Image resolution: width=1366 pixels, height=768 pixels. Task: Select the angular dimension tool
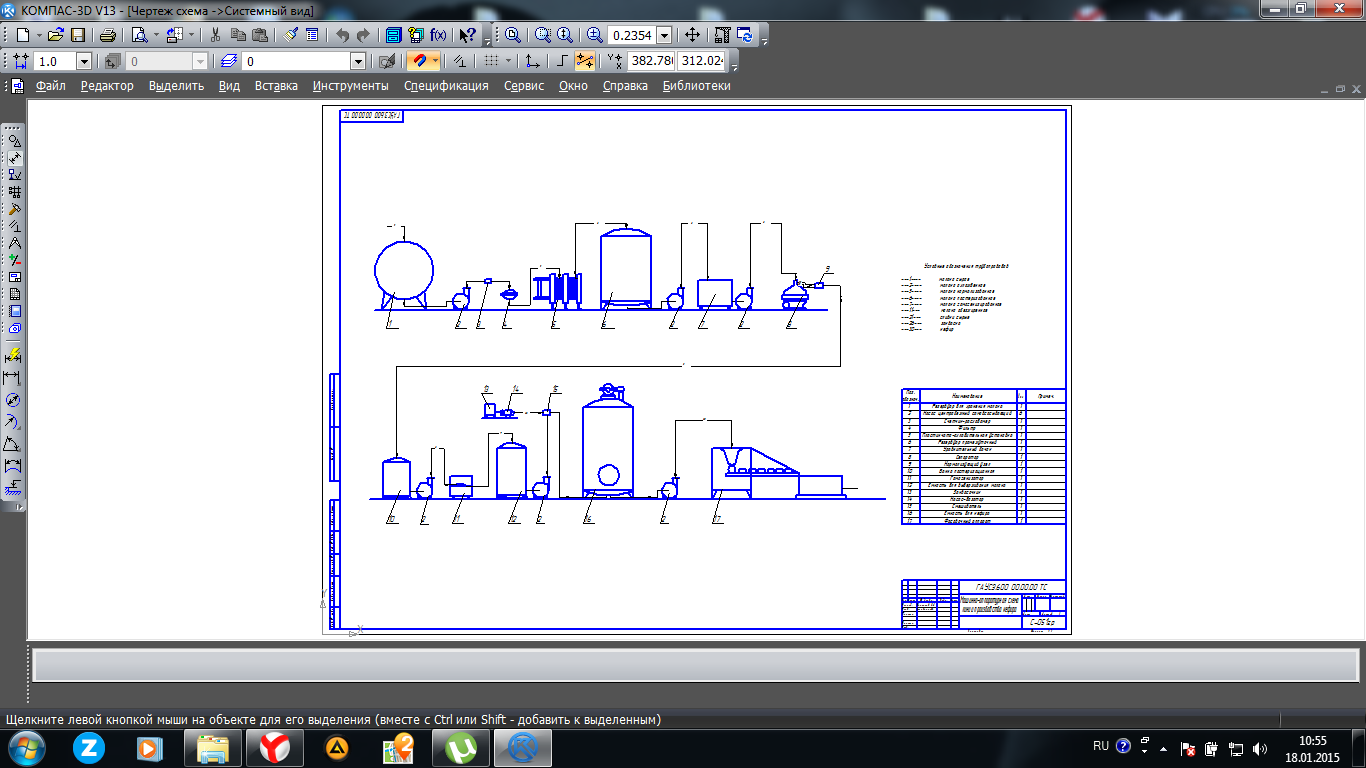13,444
